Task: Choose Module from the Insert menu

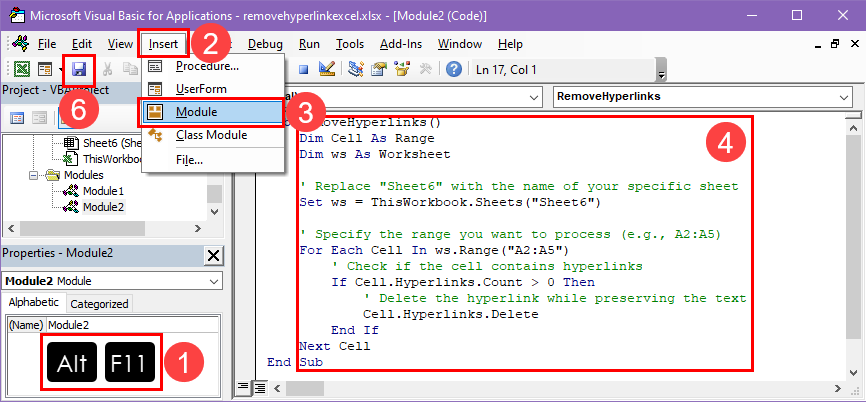Action: pos(213,112)
